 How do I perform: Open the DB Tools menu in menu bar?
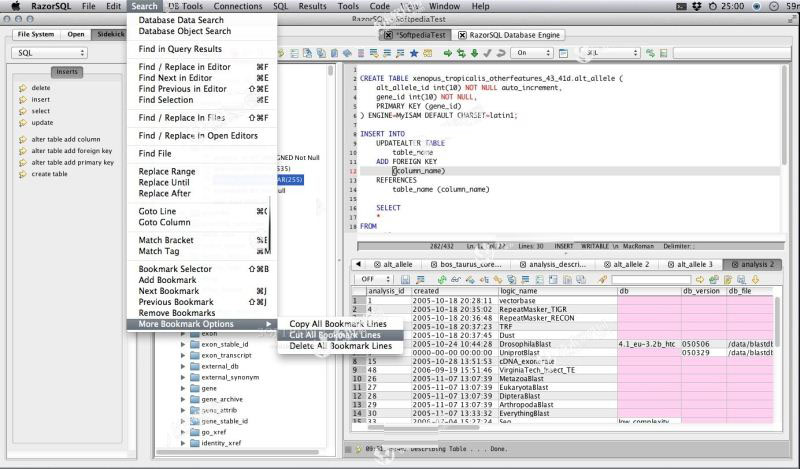pyautogui.click(x=186, y=6)
